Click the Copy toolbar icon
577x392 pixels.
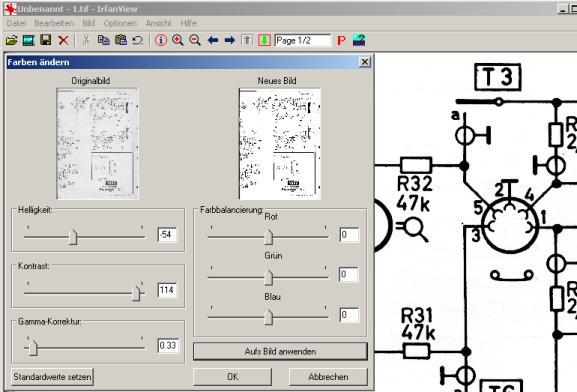pos(103,40)
